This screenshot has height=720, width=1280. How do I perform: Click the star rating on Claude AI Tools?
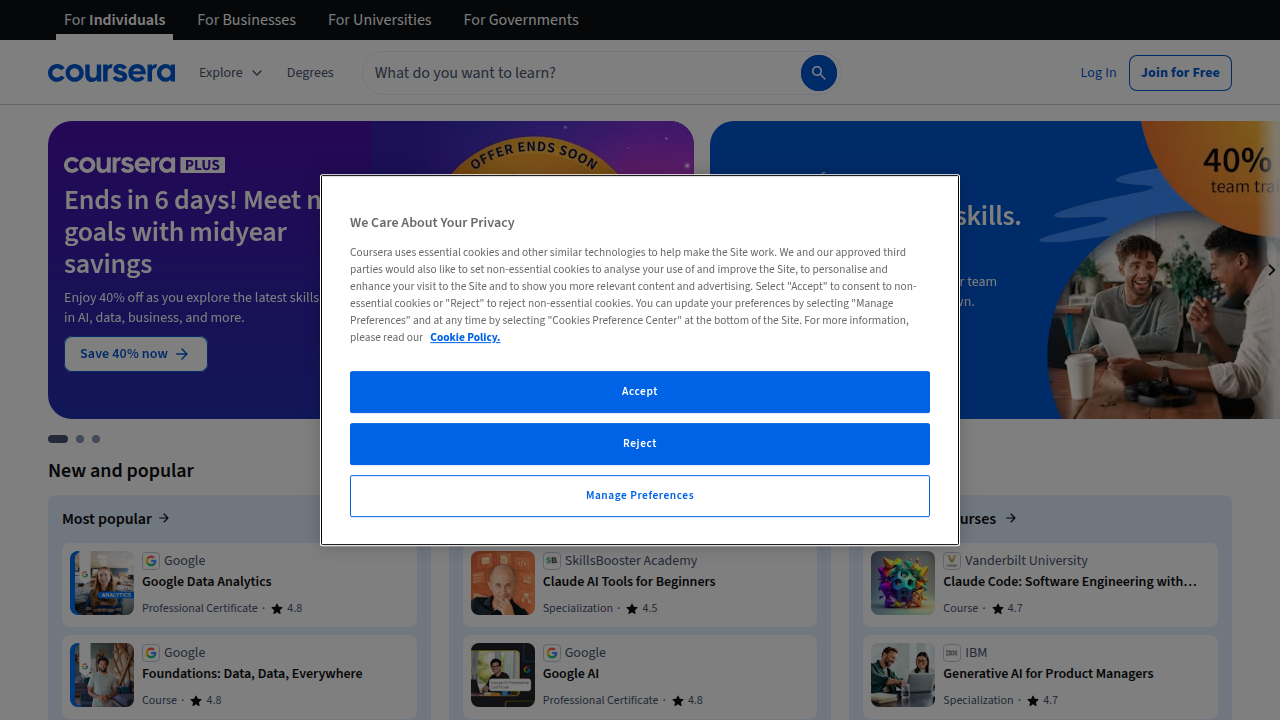[x=642, y=608]
